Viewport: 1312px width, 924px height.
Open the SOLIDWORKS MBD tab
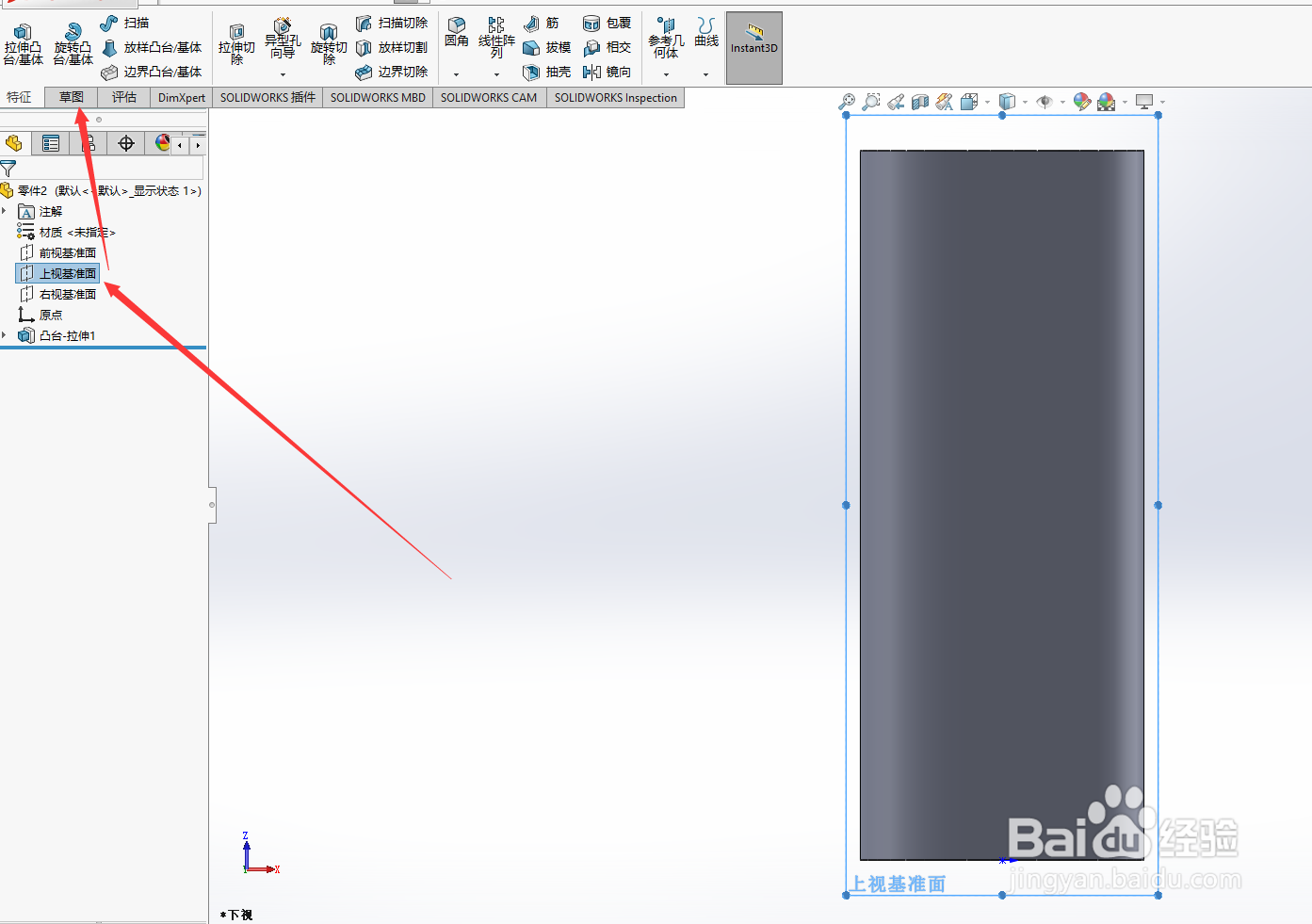coord(378,97)
